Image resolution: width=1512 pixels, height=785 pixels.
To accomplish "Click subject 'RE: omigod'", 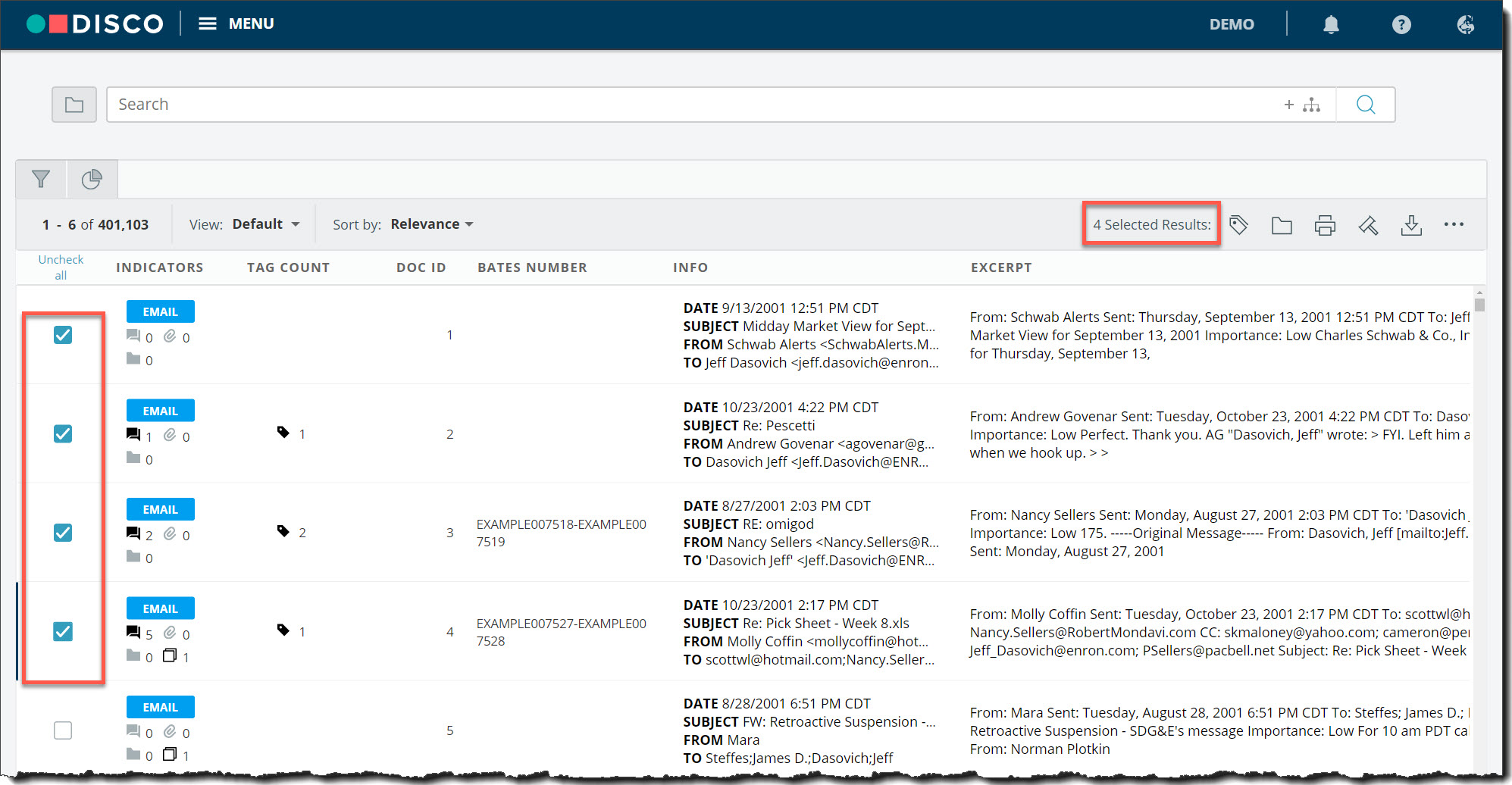I will (778, 524).
